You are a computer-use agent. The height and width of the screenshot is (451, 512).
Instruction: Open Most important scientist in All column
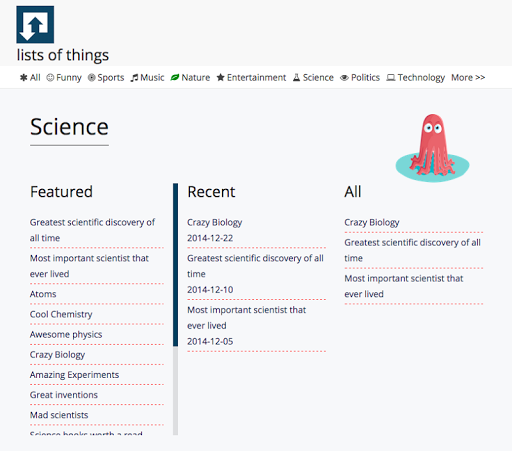[x=404, y=286]
